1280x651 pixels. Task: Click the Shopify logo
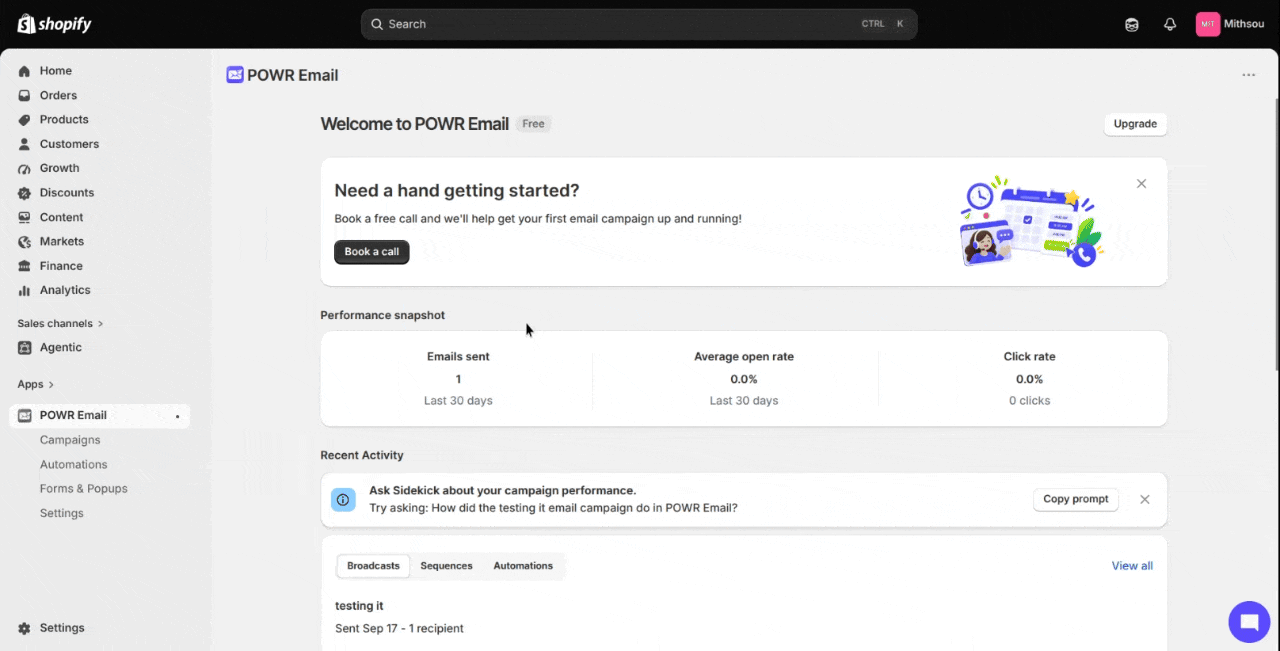[54, 24]
